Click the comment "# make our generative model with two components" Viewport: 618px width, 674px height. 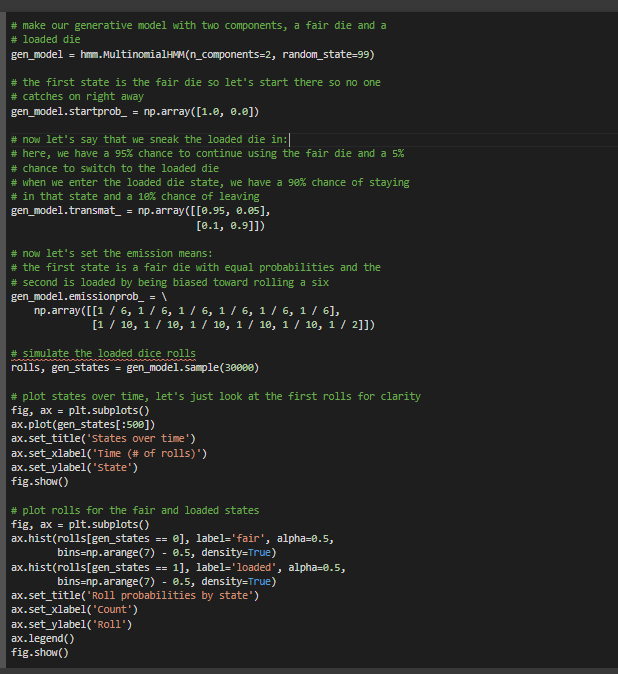199,26
